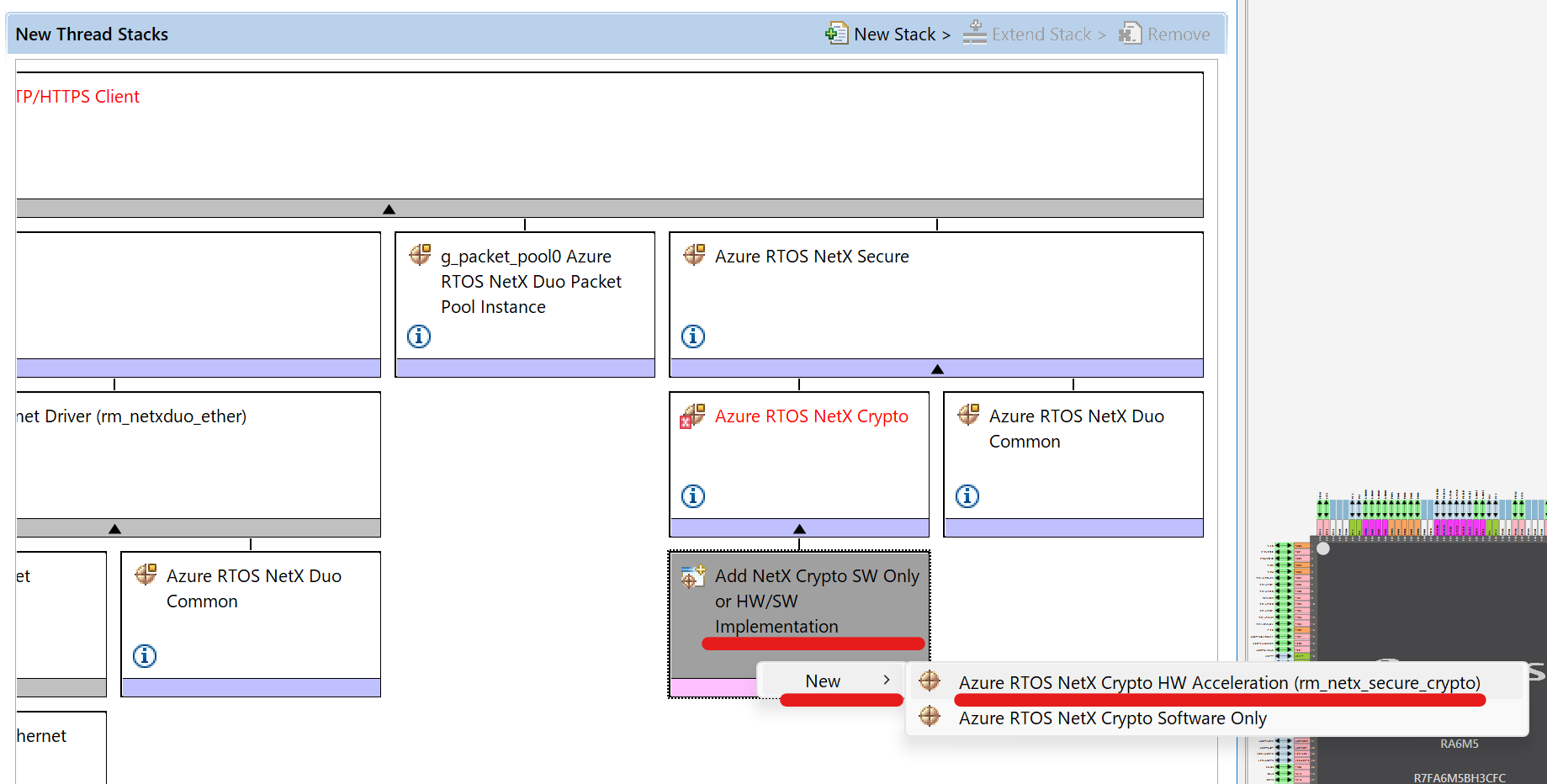Choose Azure RTOS NetX Crypto HW Acceleration
Image resolution: width=1547 pixels, height=784 pixels.
coord(1218,682)
